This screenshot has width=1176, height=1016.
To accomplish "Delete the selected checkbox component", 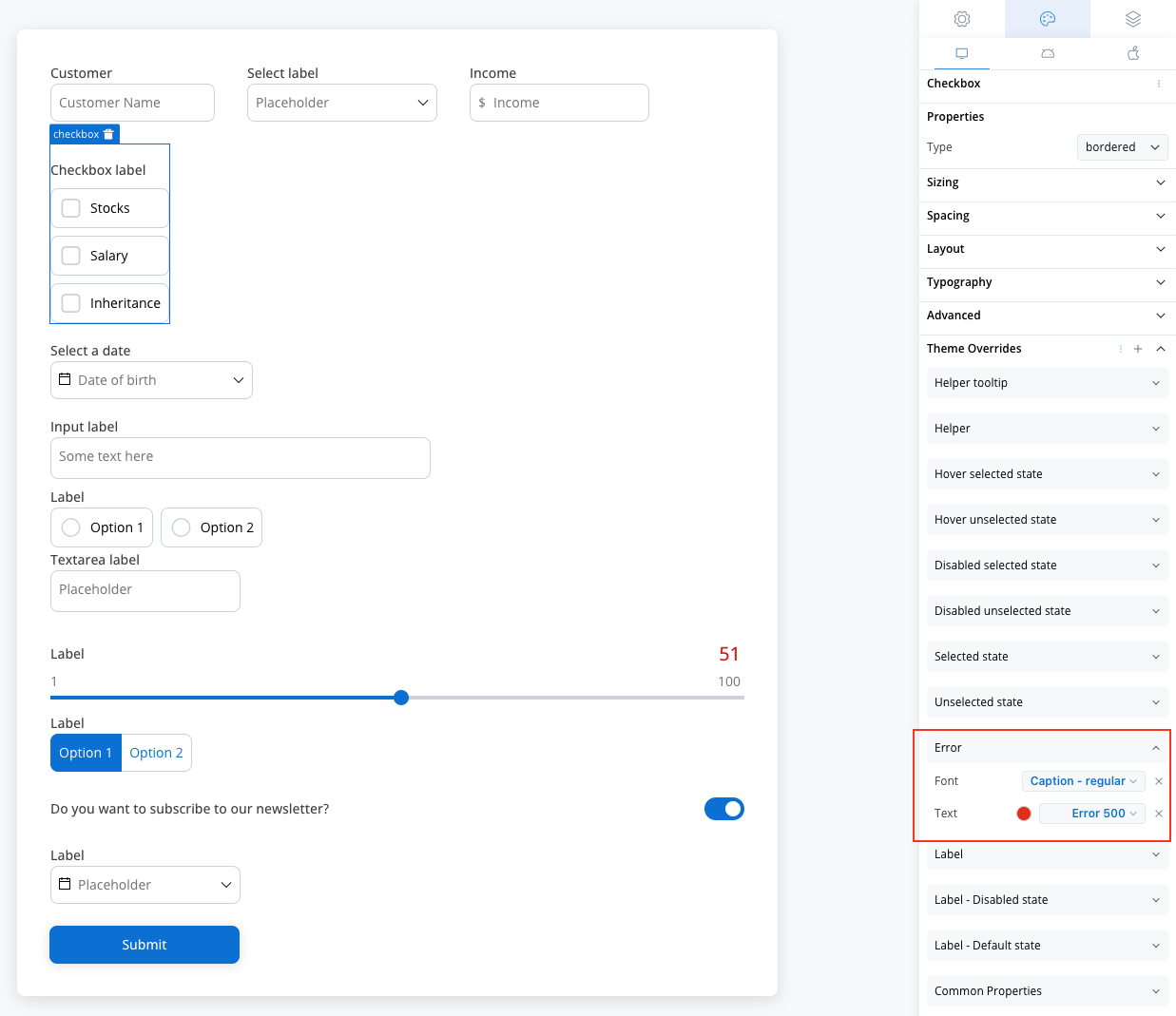I will tap(108, 135).
